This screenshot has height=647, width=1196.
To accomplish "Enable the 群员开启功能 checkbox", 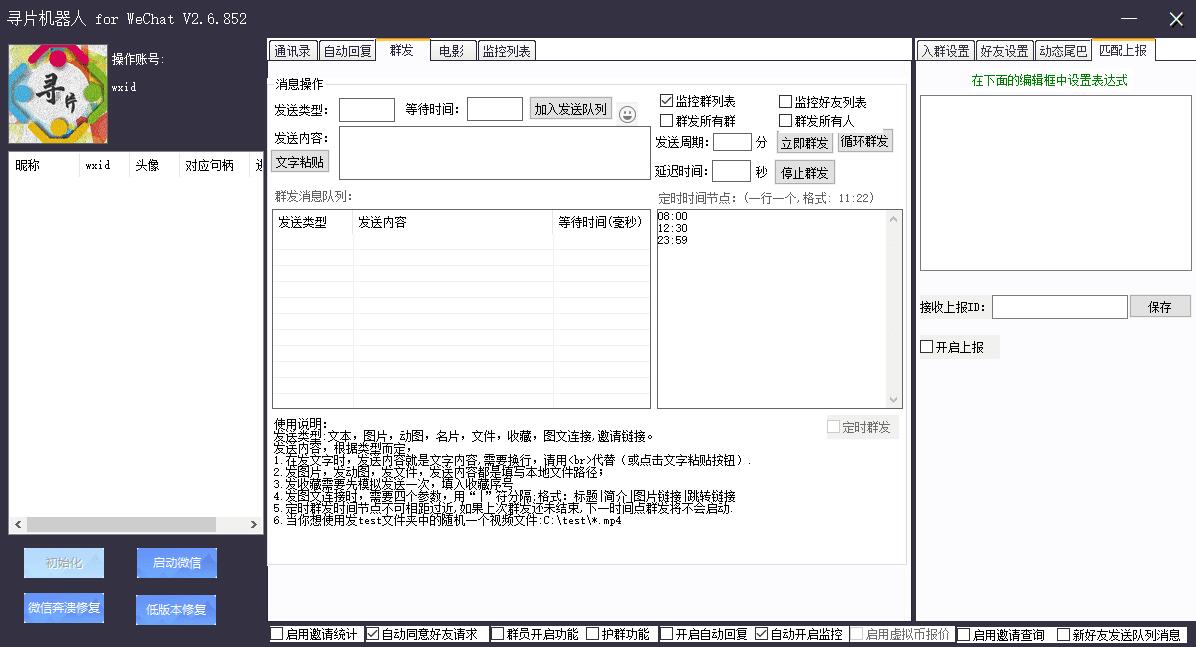I will click(497, 634).
